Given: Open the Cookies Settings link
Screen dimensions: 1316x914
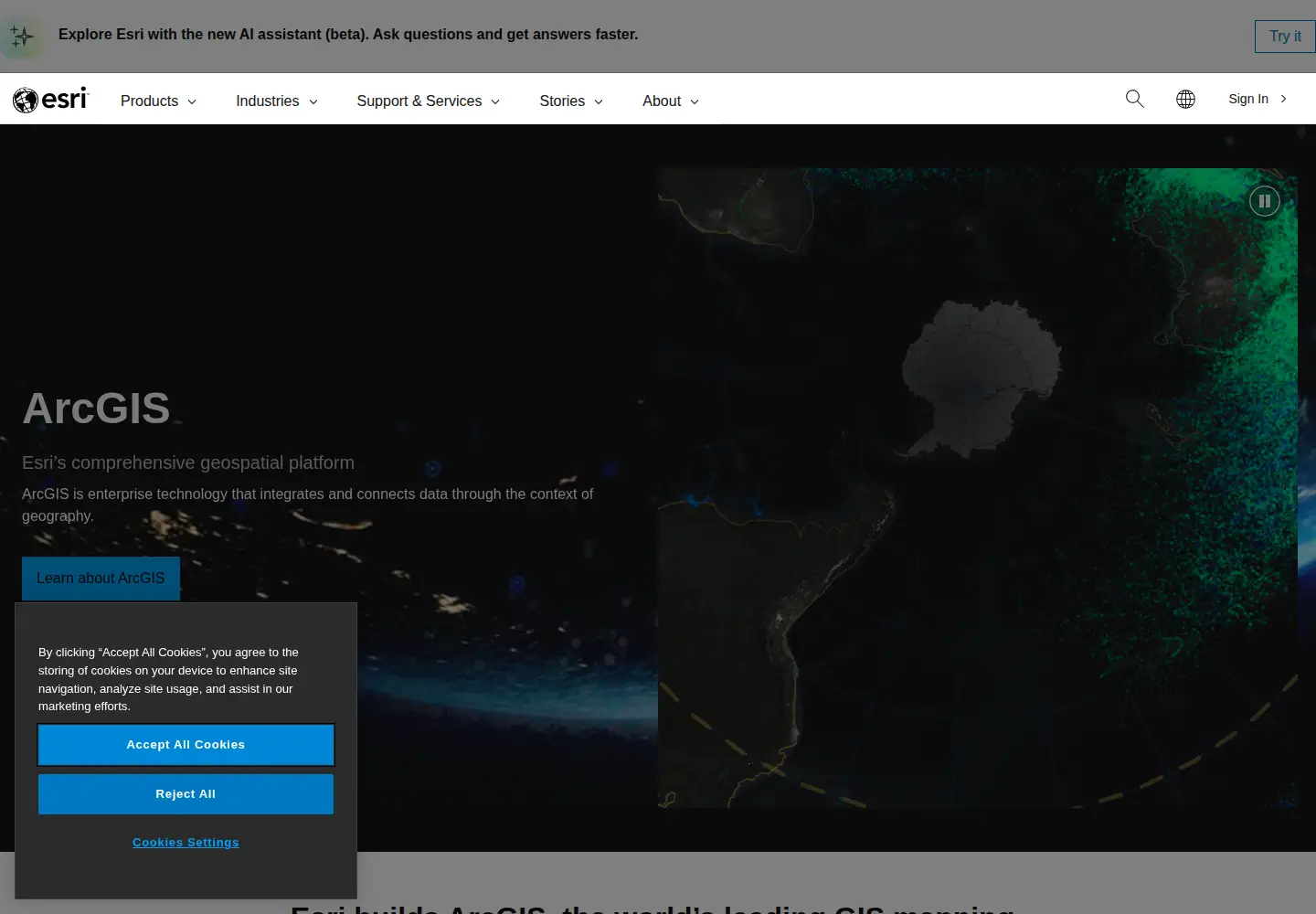Looking at the screenshot, I should 186,843.
